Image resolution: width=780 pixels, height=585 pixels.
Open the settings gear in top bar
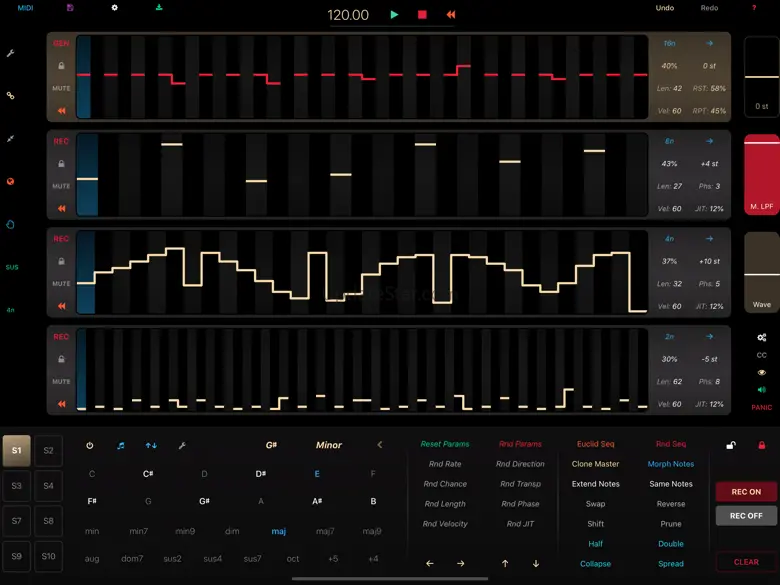pyautogui.click(x=114, y=7)
